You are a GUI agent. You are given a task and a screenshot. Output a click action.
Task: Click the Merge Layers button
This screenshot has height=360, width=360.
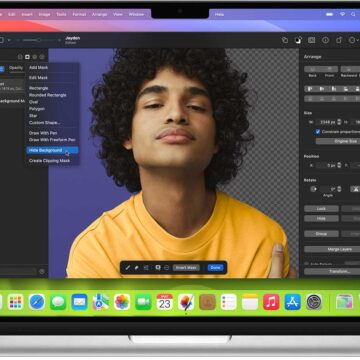[332, 249]
